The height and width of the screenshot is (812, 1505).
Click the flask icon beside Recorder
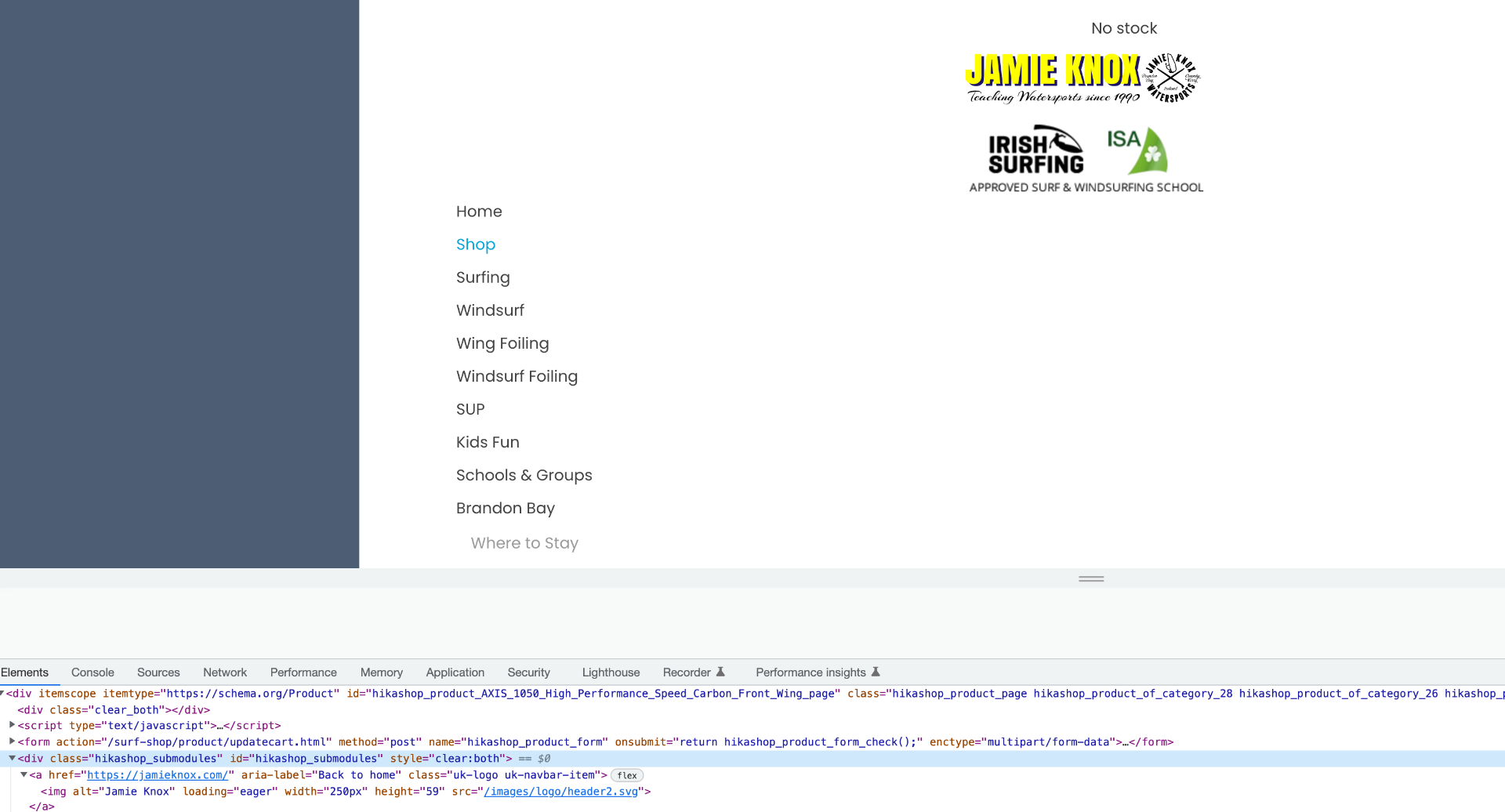coord(720,672)
